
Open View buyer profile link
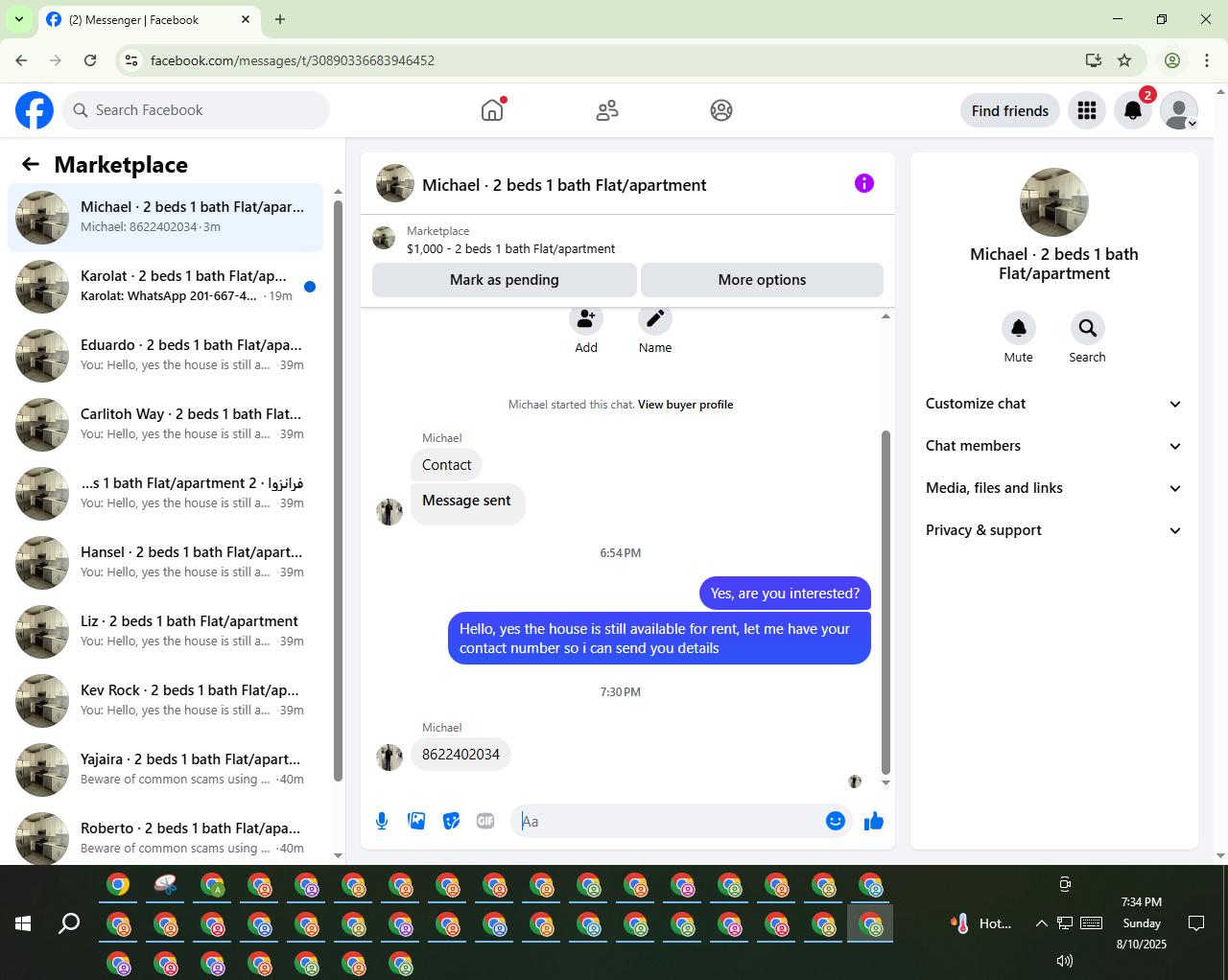686,405
